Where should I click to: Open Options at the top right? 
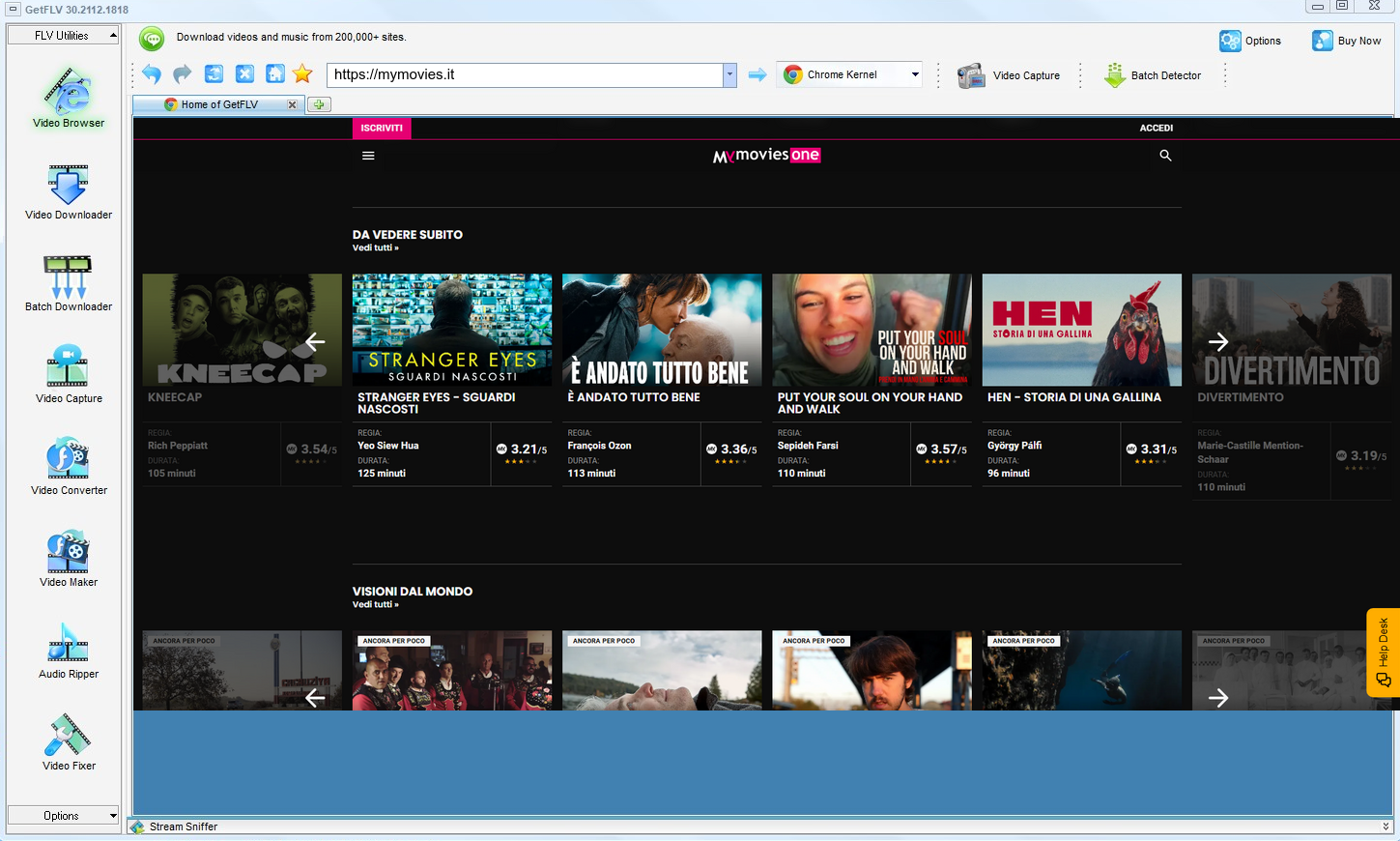coord(1250,41)
